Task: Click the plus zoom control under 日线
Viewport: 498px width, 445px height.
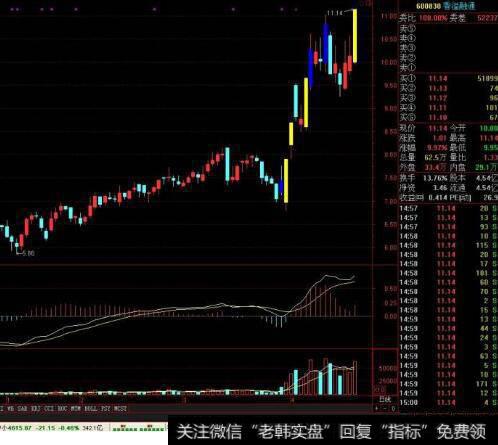Action: point(377,408)
